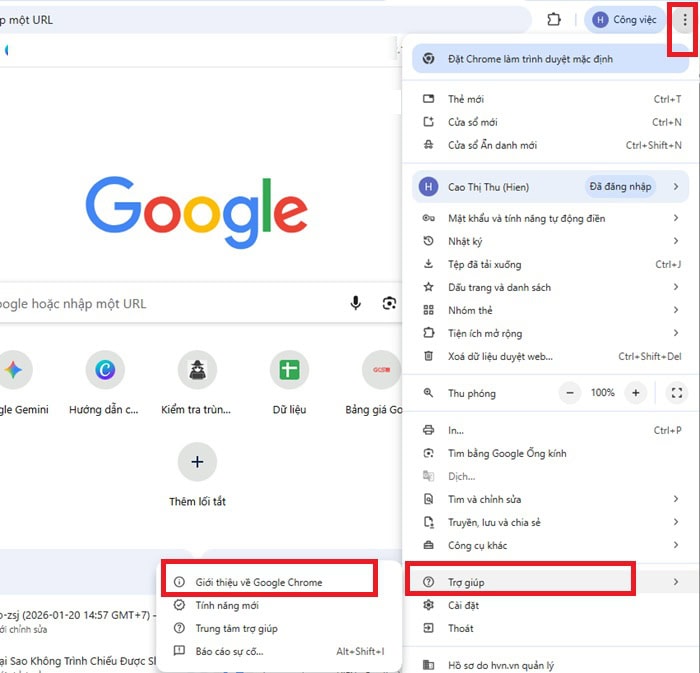Decrease zoom with the minus button

coord(570,393)
